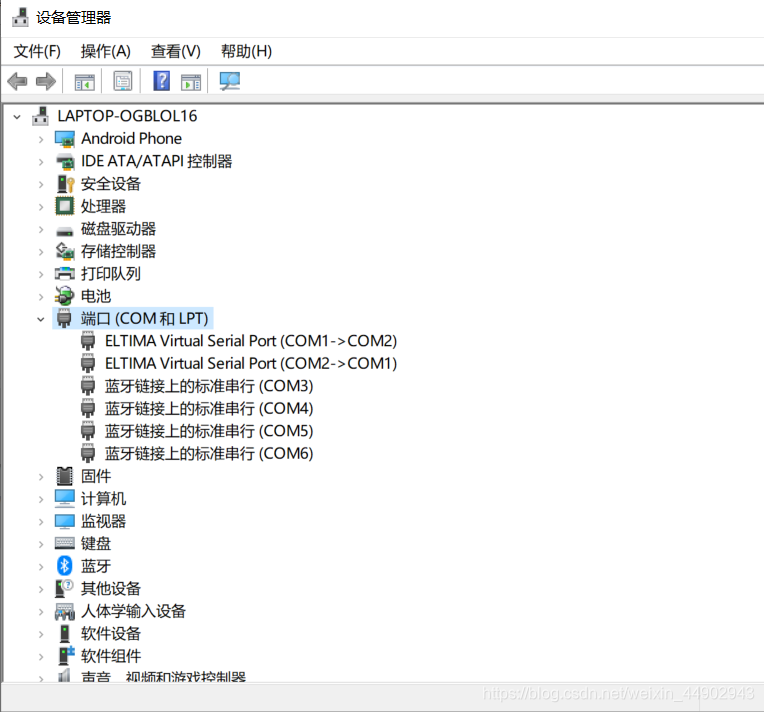Click the 其他设备 unknown device icon

tap(64, 588)
